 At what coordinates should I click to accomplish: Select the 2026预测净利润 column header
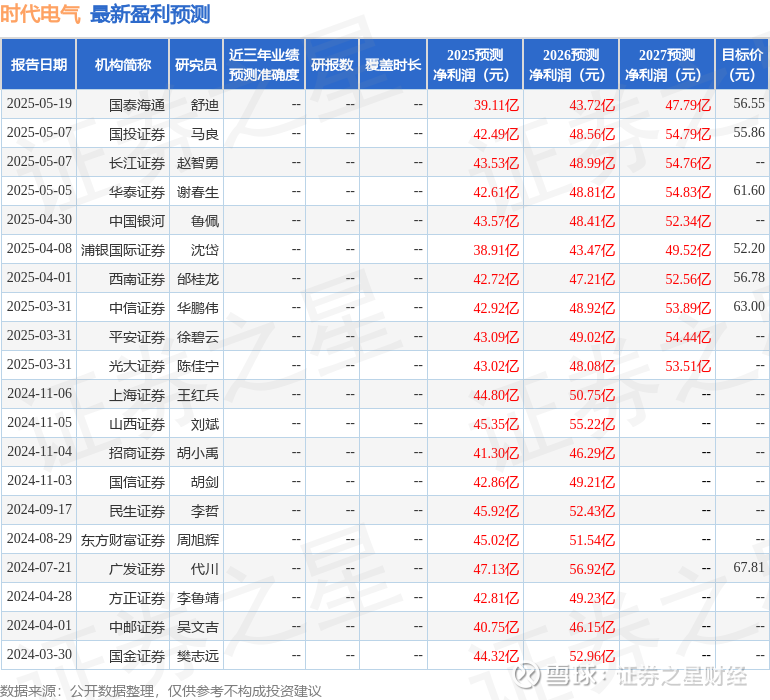tap(571, 65)
